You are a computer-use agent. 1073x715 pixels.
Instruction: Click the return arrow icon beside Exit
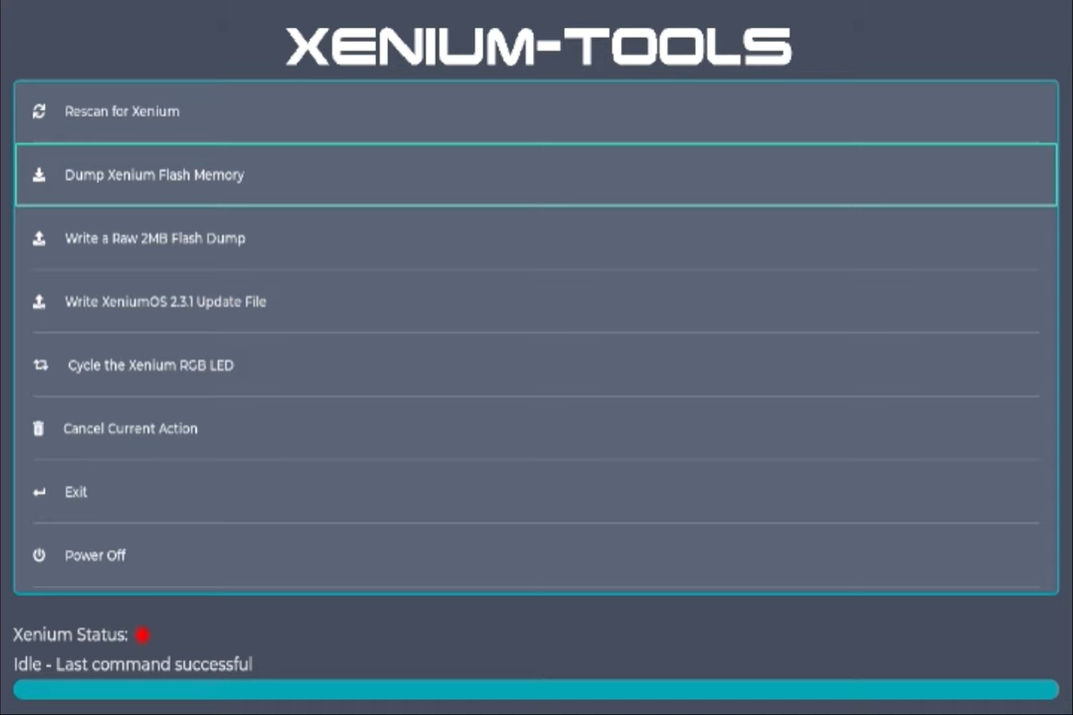39,492
